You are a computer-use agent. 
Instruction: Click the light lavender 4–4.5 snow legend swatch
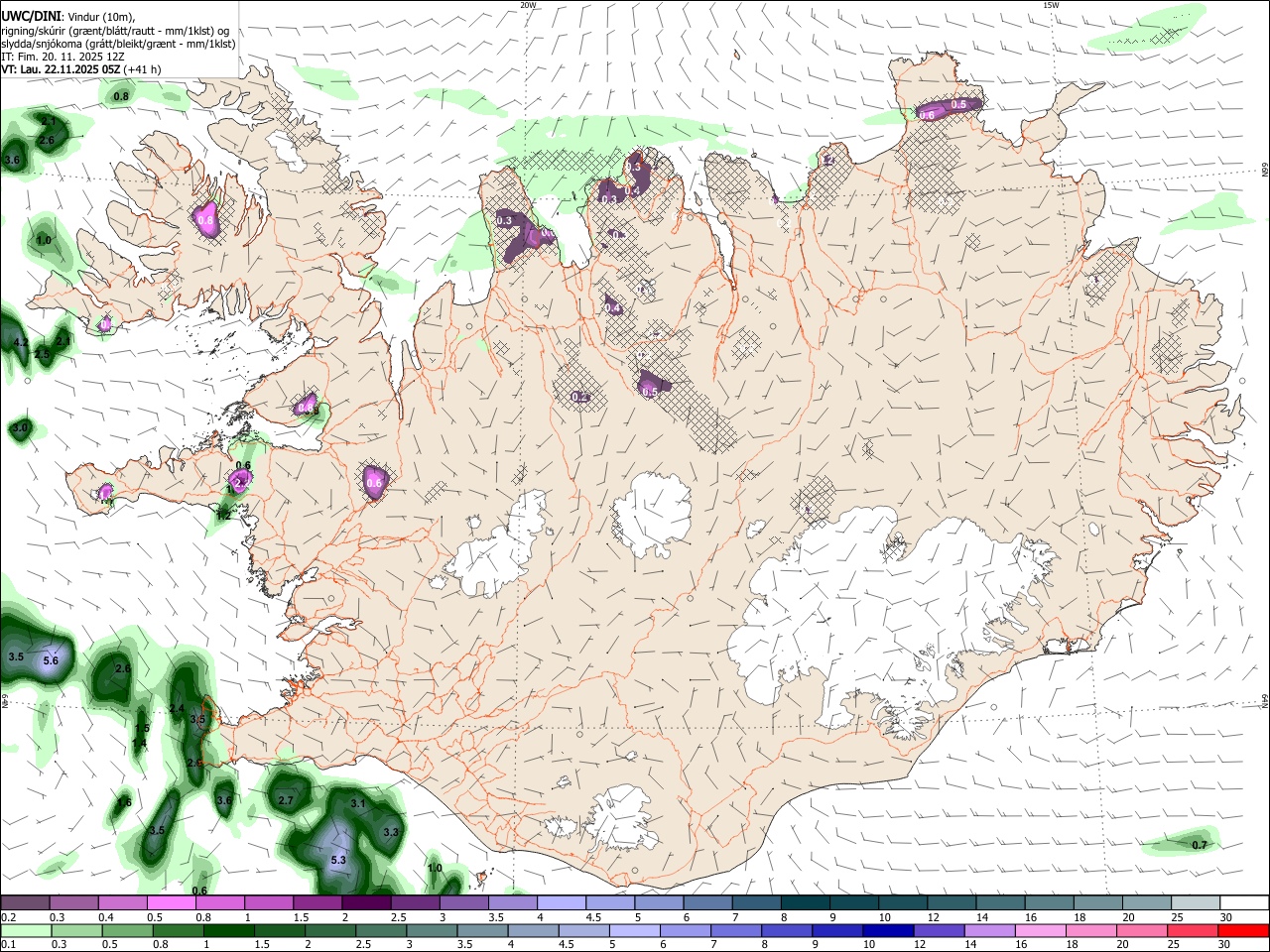561,902
